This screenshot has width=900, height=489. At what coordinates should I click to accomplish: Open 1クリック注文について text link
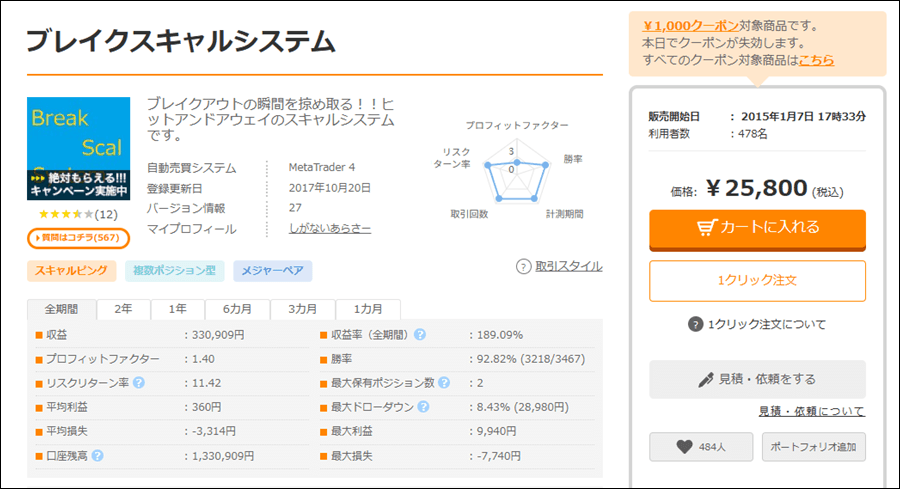[x=767, y=324]
